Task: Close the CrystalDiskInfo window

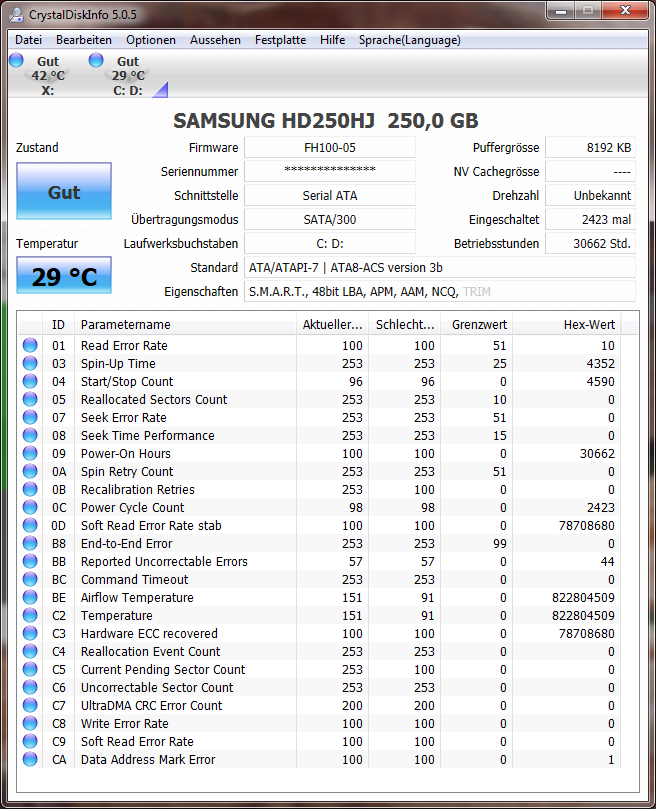Action: coord(625,10)
